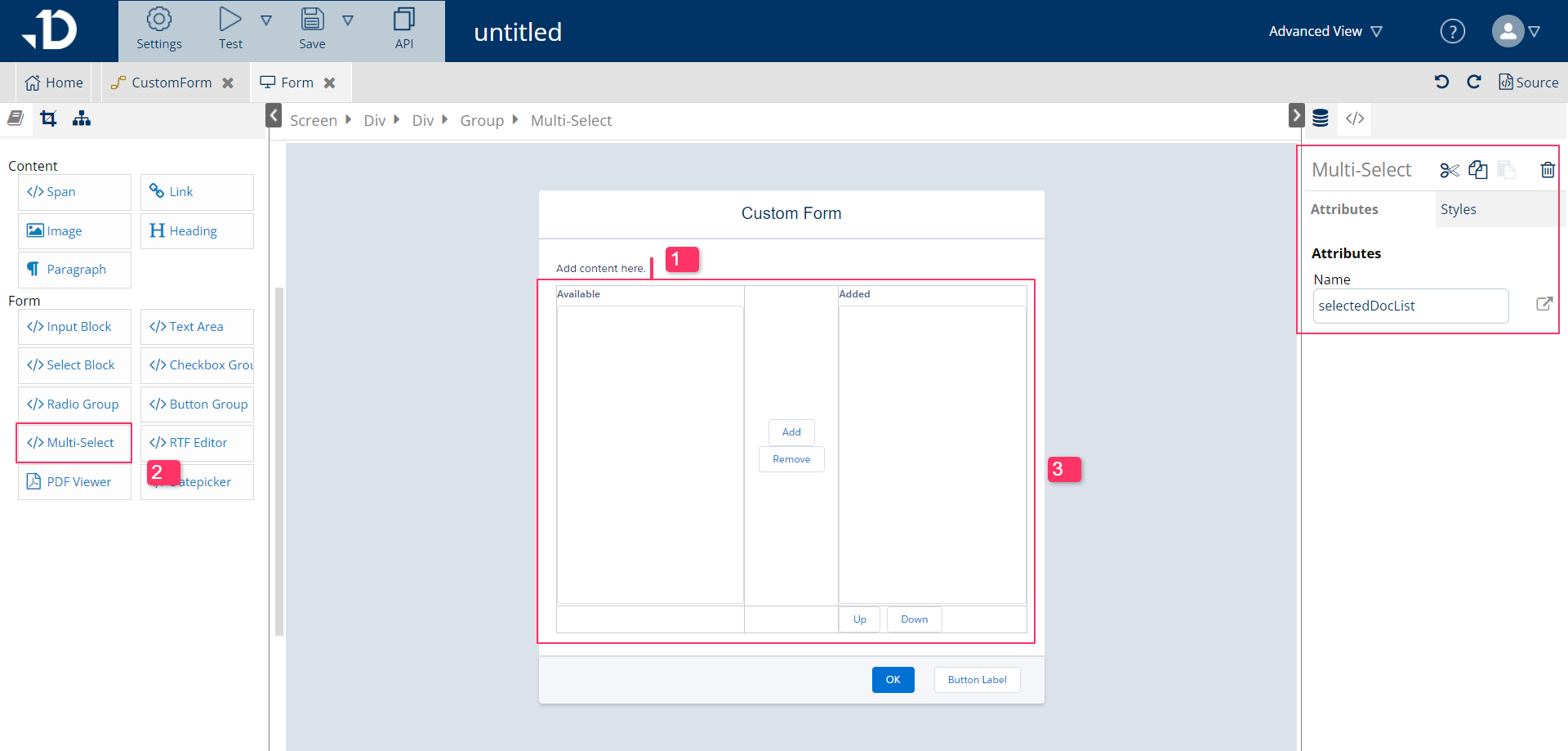
Task: Open the Advanced View dropdown
Action: pos(1325,31)
